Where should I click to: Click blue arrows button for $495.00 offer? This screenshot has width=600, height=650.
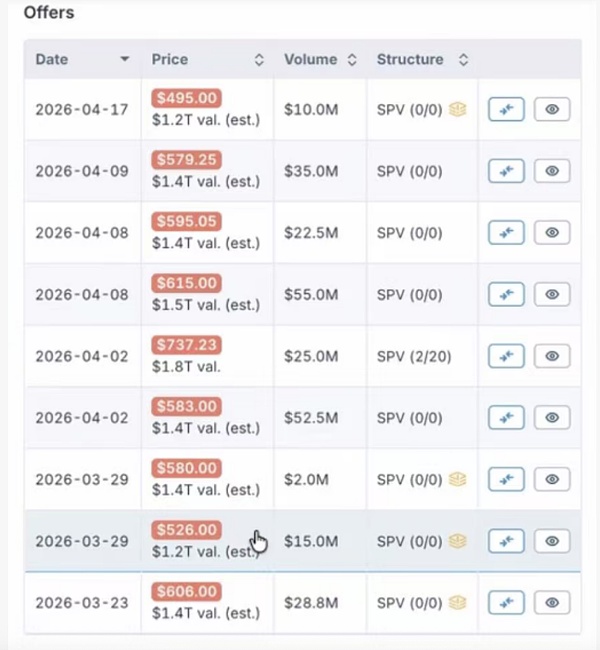coord(506,110)
